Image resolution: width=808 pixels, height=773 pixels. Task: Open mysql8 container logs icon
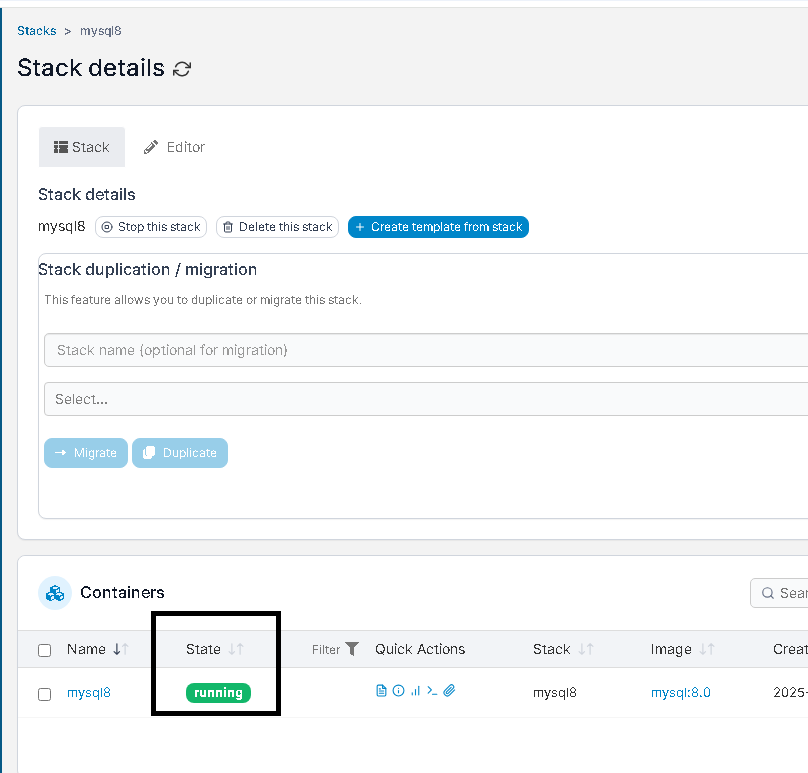381,691
